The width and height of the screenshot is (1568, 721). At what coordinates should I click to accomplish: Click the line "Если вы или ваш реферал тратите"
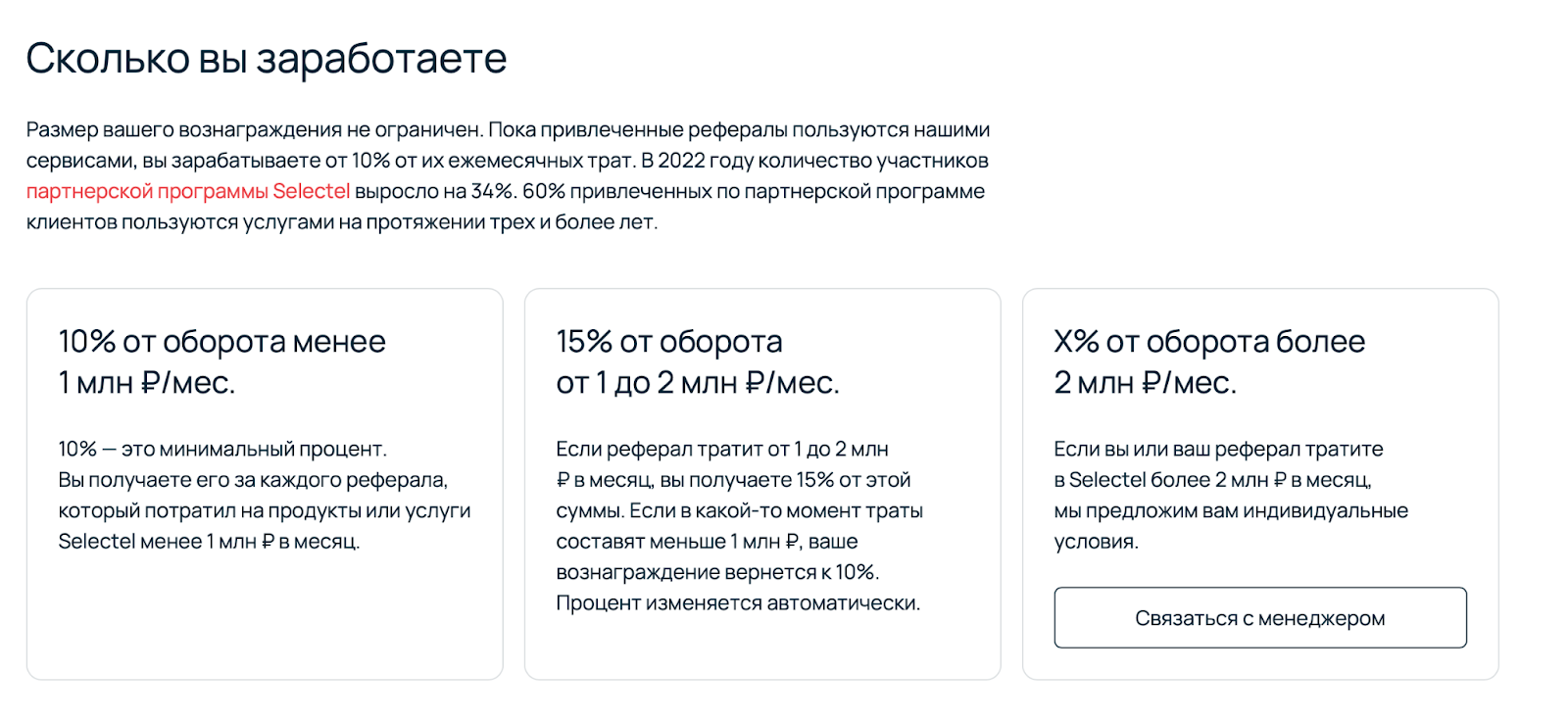pyautogui.click(x=1218, y=450)
